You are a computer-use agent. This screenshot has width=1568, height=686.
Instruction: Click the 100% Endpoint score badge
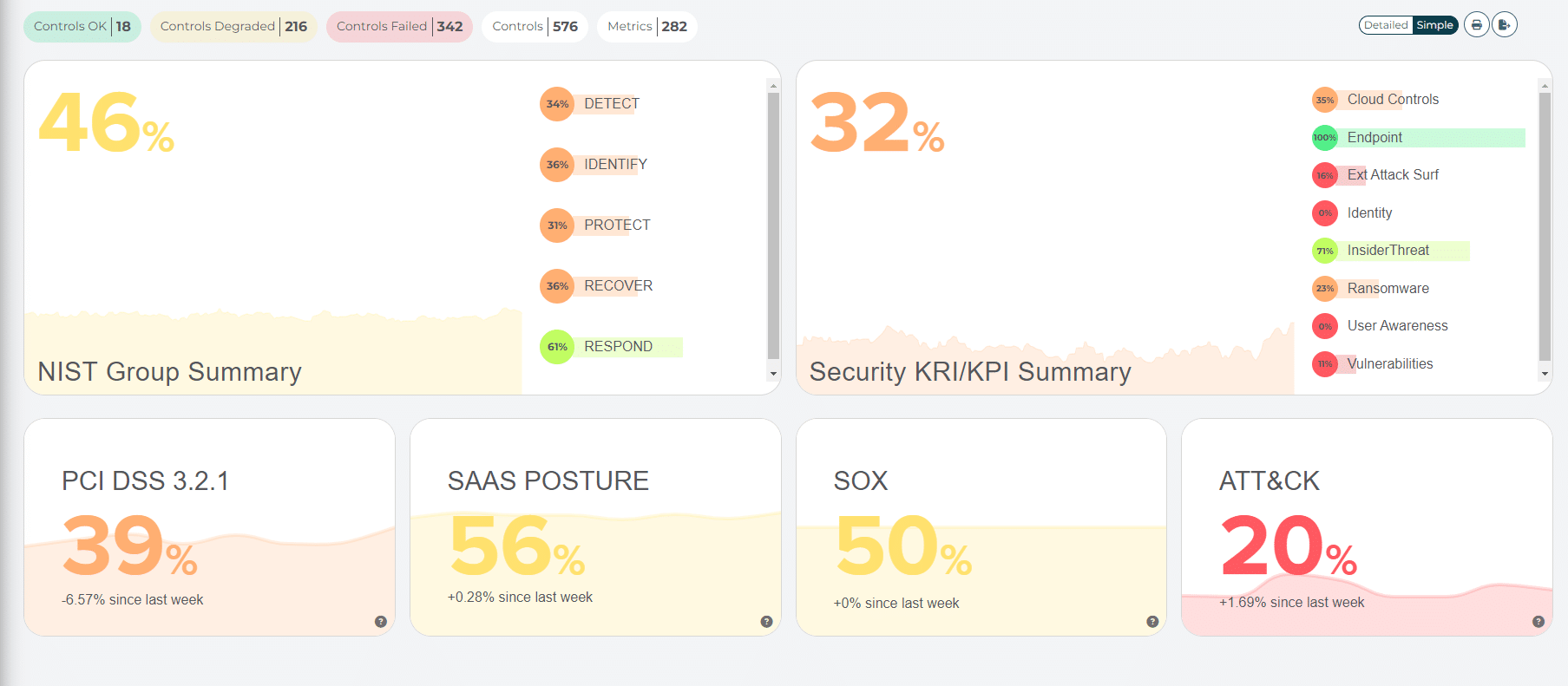(x=1324, y=137)
